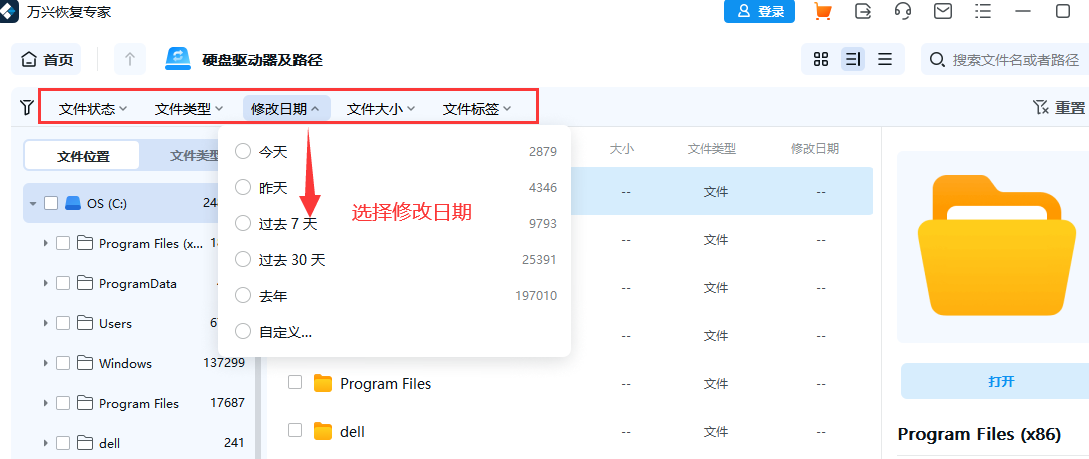Check the Users tree checkbox
The image size is (1089, 459).
click(x=63, y=324)
